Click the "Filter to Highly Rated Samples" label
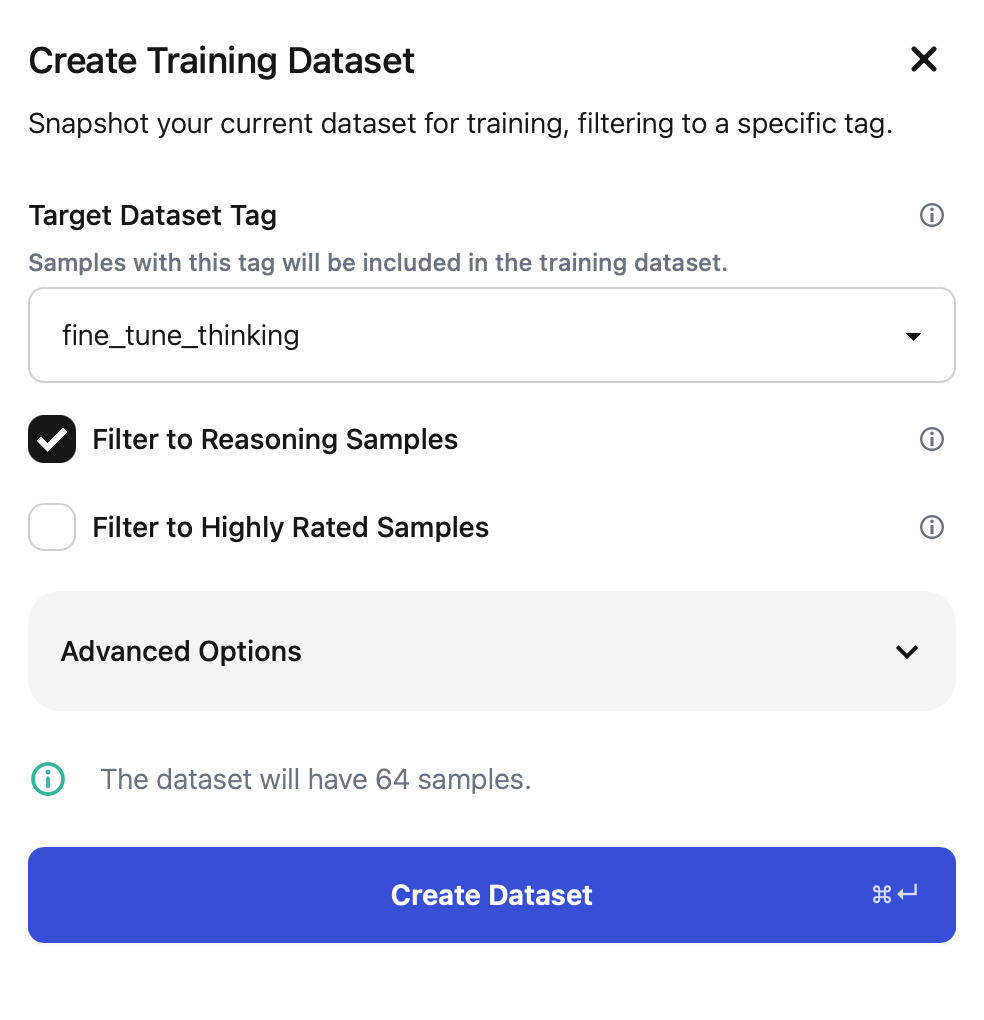Image resolution: width=984 pixels, height=1020 pixels. click(290, 528)
